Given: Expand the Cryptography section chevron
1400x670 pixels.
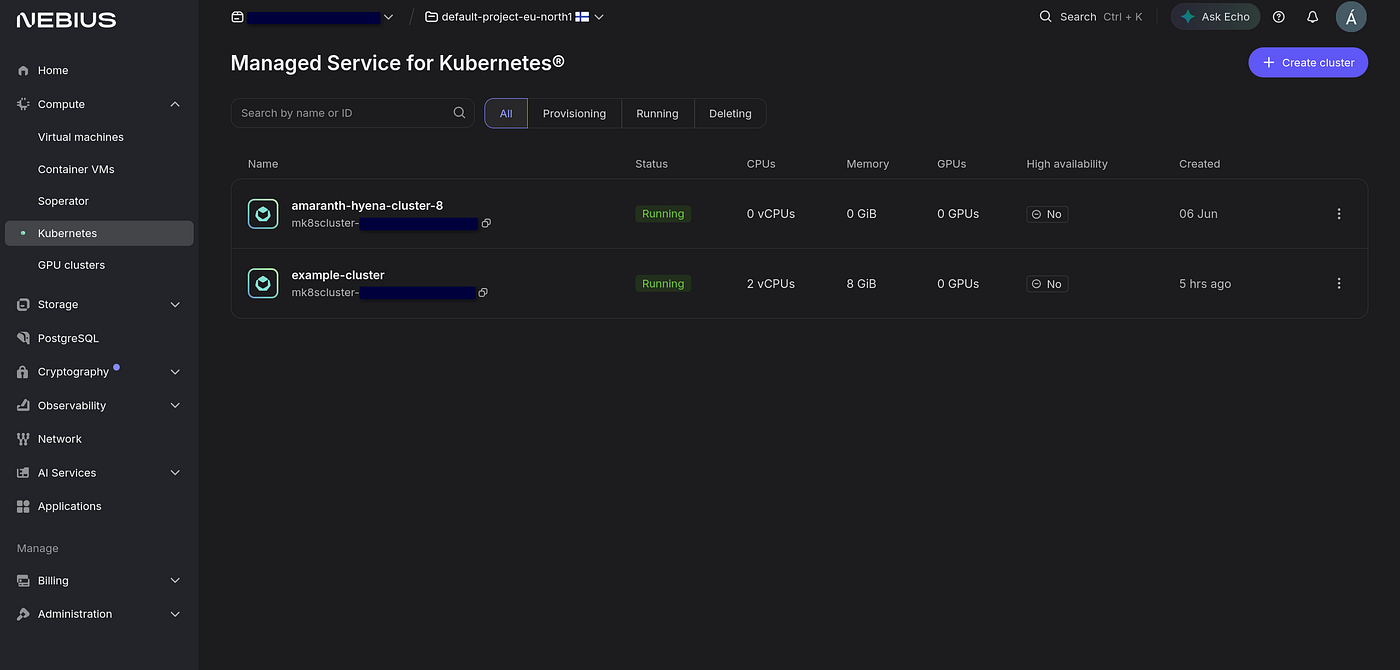Looking at the screenshot, I should click(175, 372).
